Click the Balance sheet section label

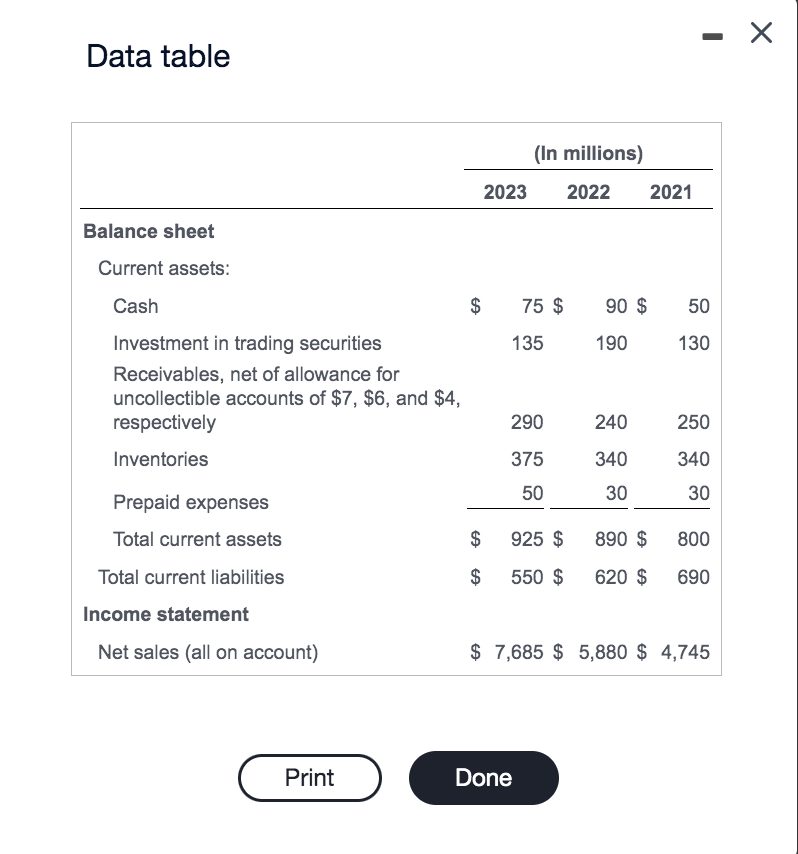[x=148, y=231]
